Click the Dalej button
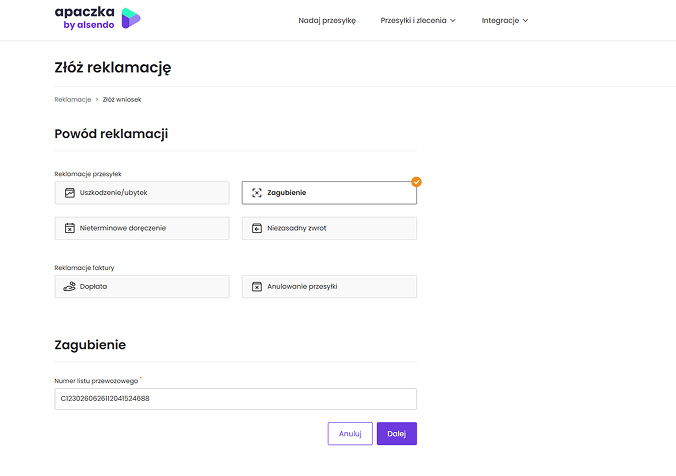The image size is (676, 476). (397, 433)
